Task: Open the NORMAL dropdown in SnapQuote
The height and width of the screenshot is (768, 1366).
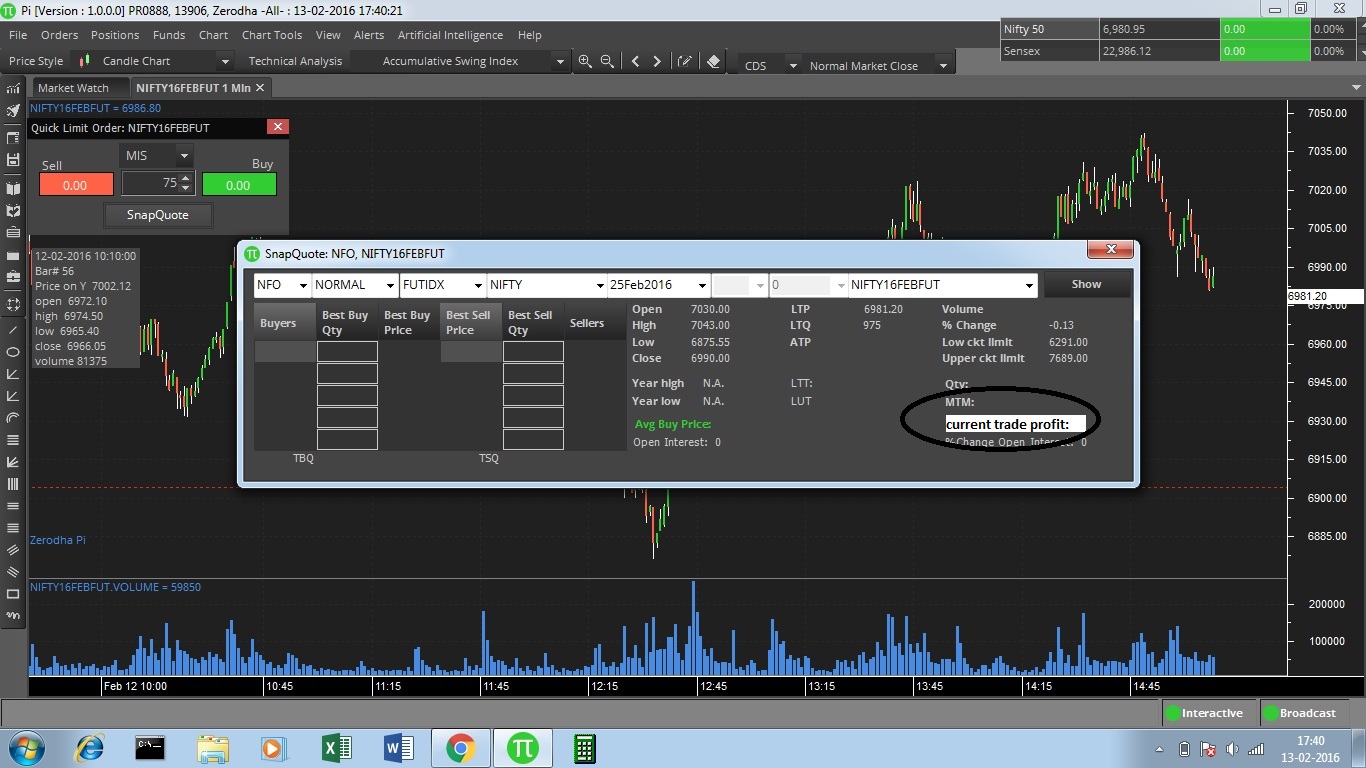Action: point(389,285)
